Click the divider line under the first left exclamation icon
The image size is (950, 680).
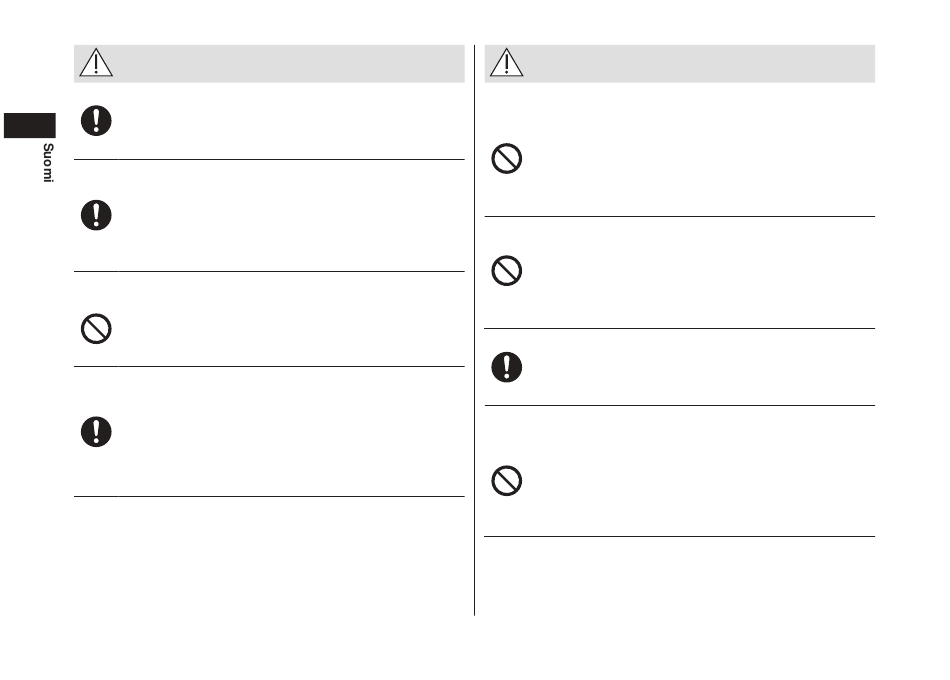(269, 159)
